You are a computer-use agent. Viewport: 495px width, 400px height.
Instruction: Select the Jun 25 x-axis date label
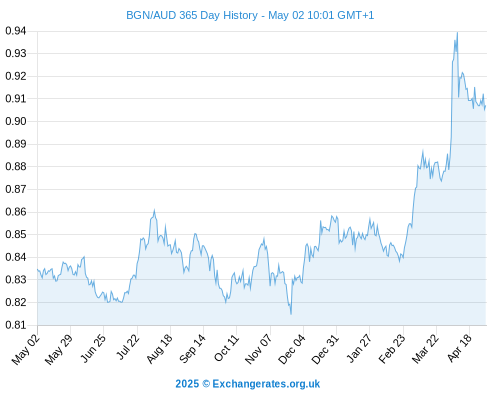93,348
